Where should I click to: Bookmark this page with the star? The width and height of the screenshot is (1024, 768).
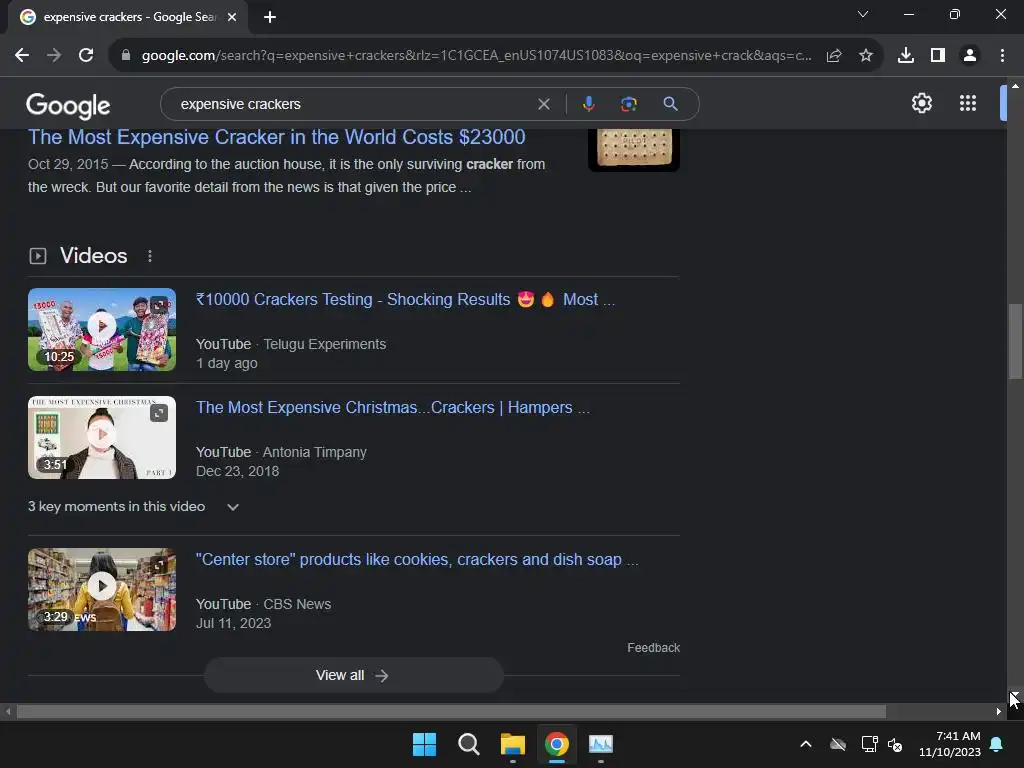coord(866,56)
